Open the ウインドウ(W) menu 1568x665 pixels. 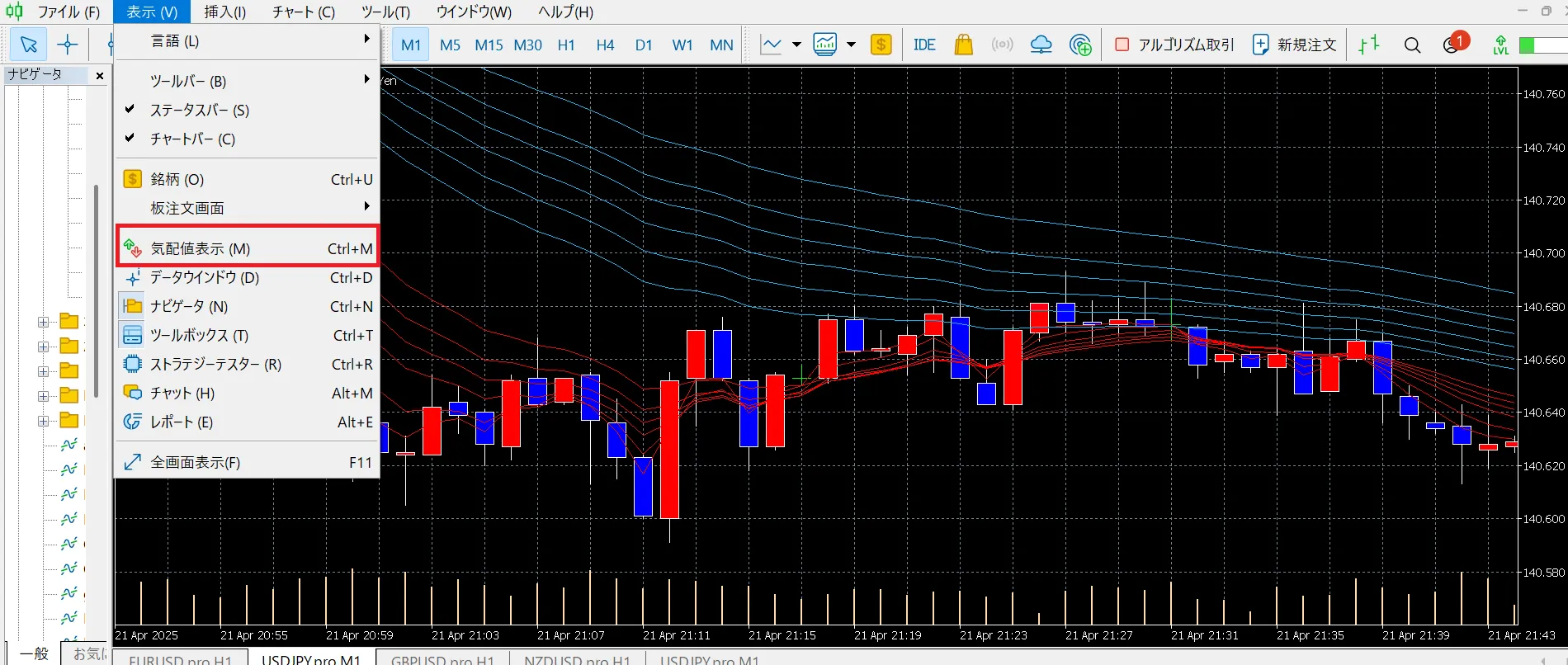(x=474, y=12)
